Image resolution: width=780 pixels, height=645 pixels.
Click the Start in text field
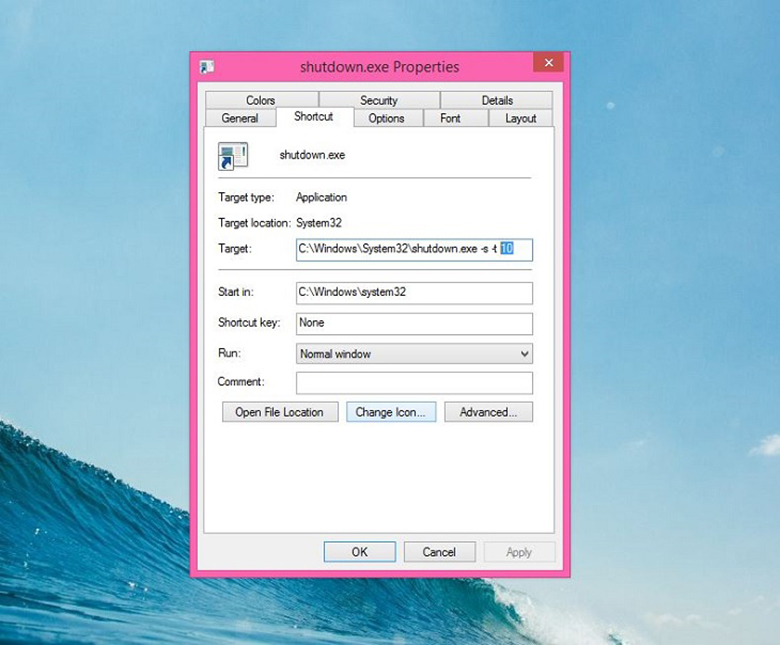414,293
